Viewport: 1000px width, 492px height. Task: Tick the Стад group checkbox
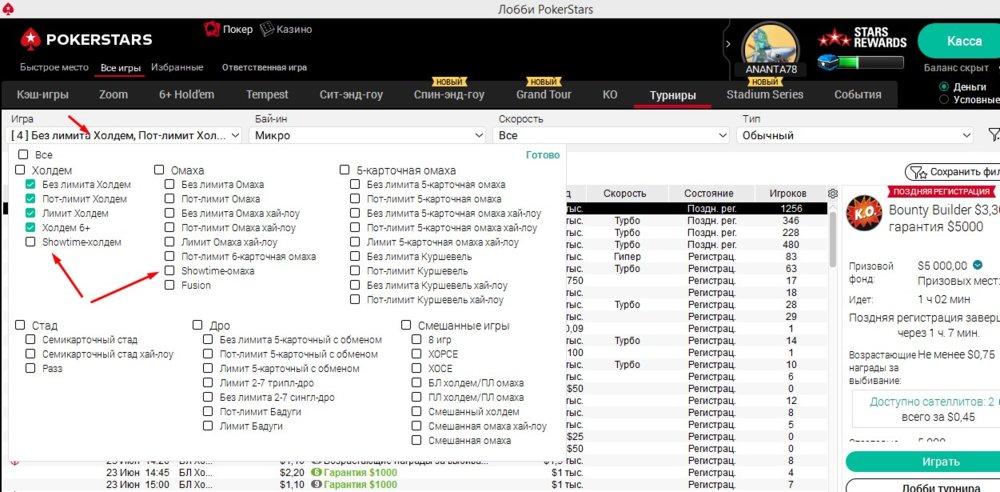pyautogui.click(x=20, y=325)
